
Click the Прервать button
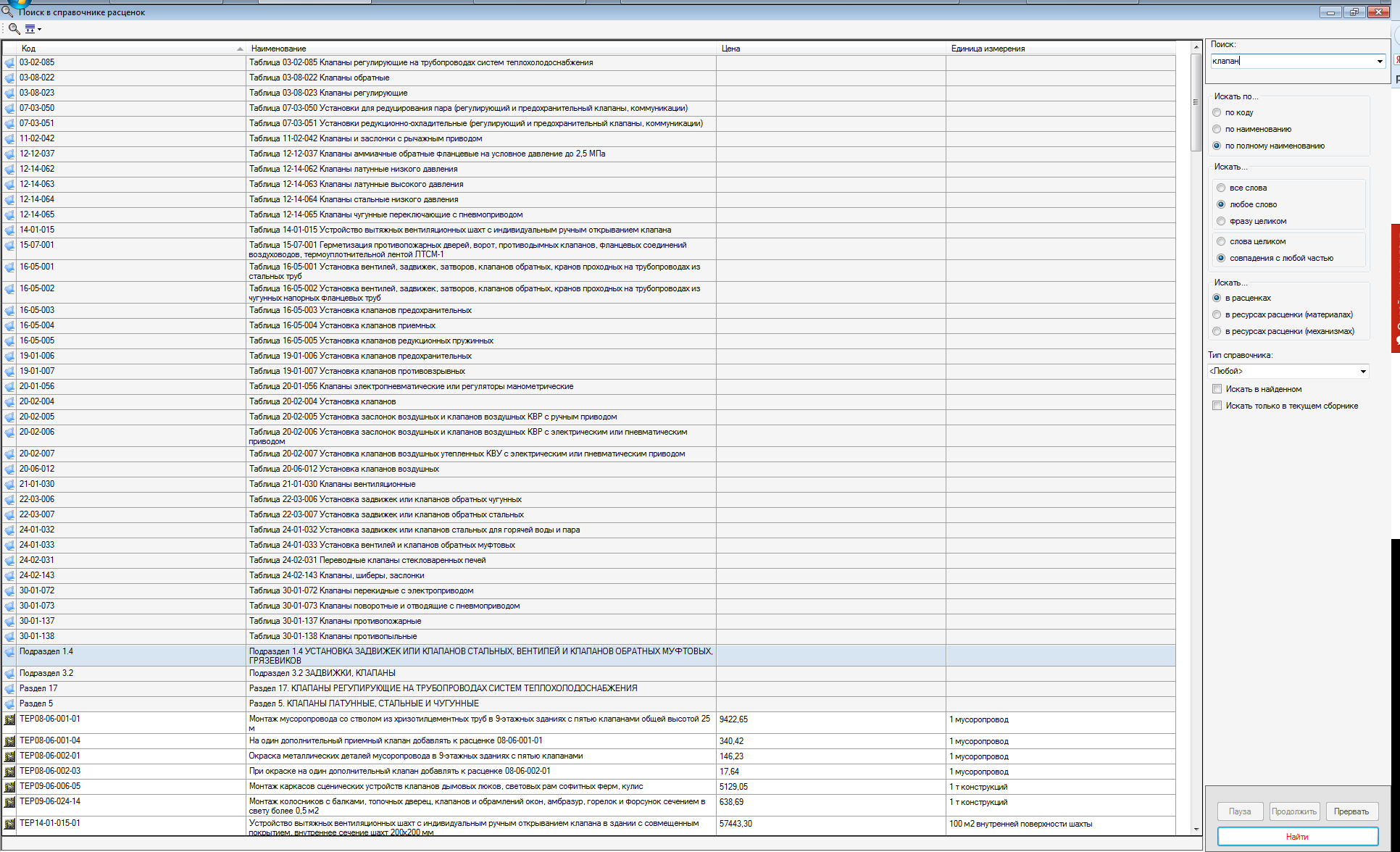(x=1351, y=811)
